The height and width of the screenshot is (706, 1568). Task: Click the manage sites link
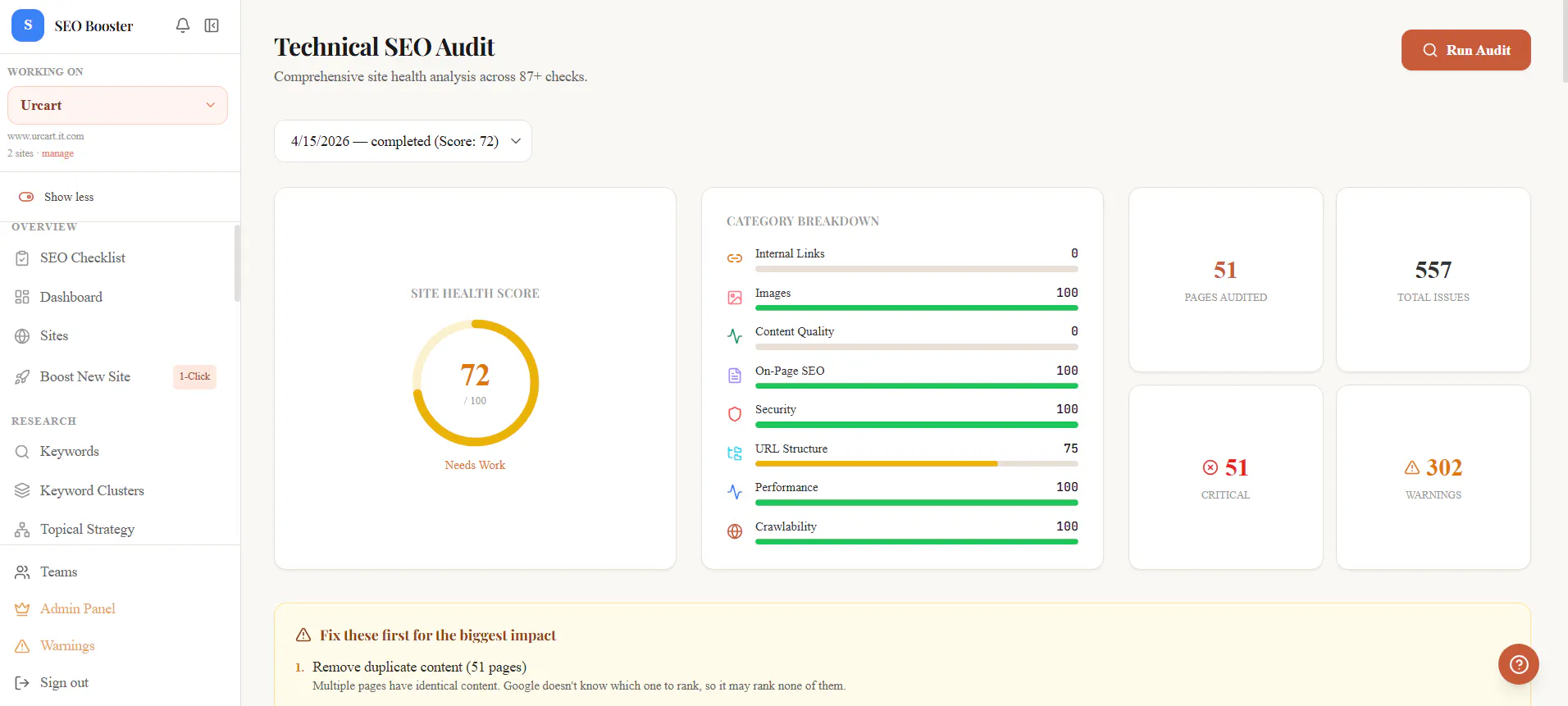coord(57,153)
